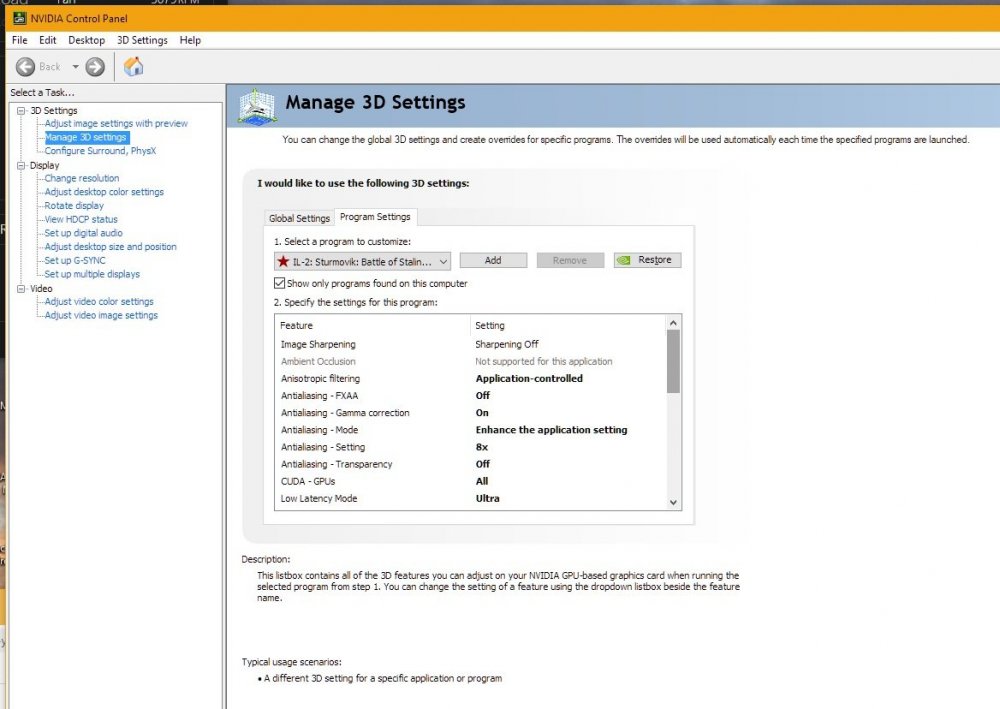Click the Restore button
The image size is (1000, 709).
(x=647, y=260)
